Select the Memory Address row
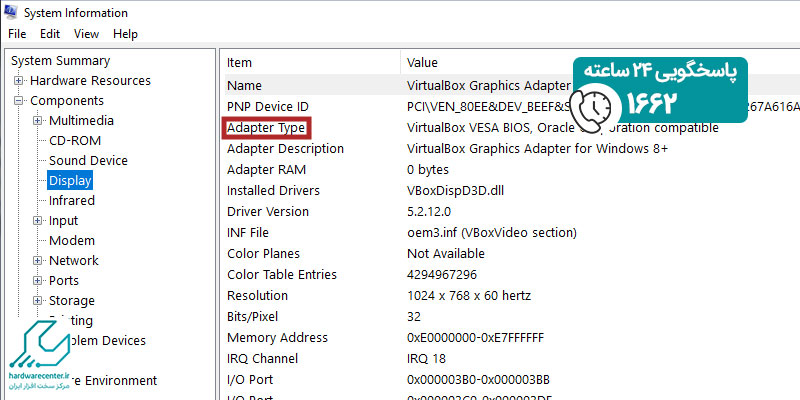Screen dimensions: 800x400 pos(512,337)
